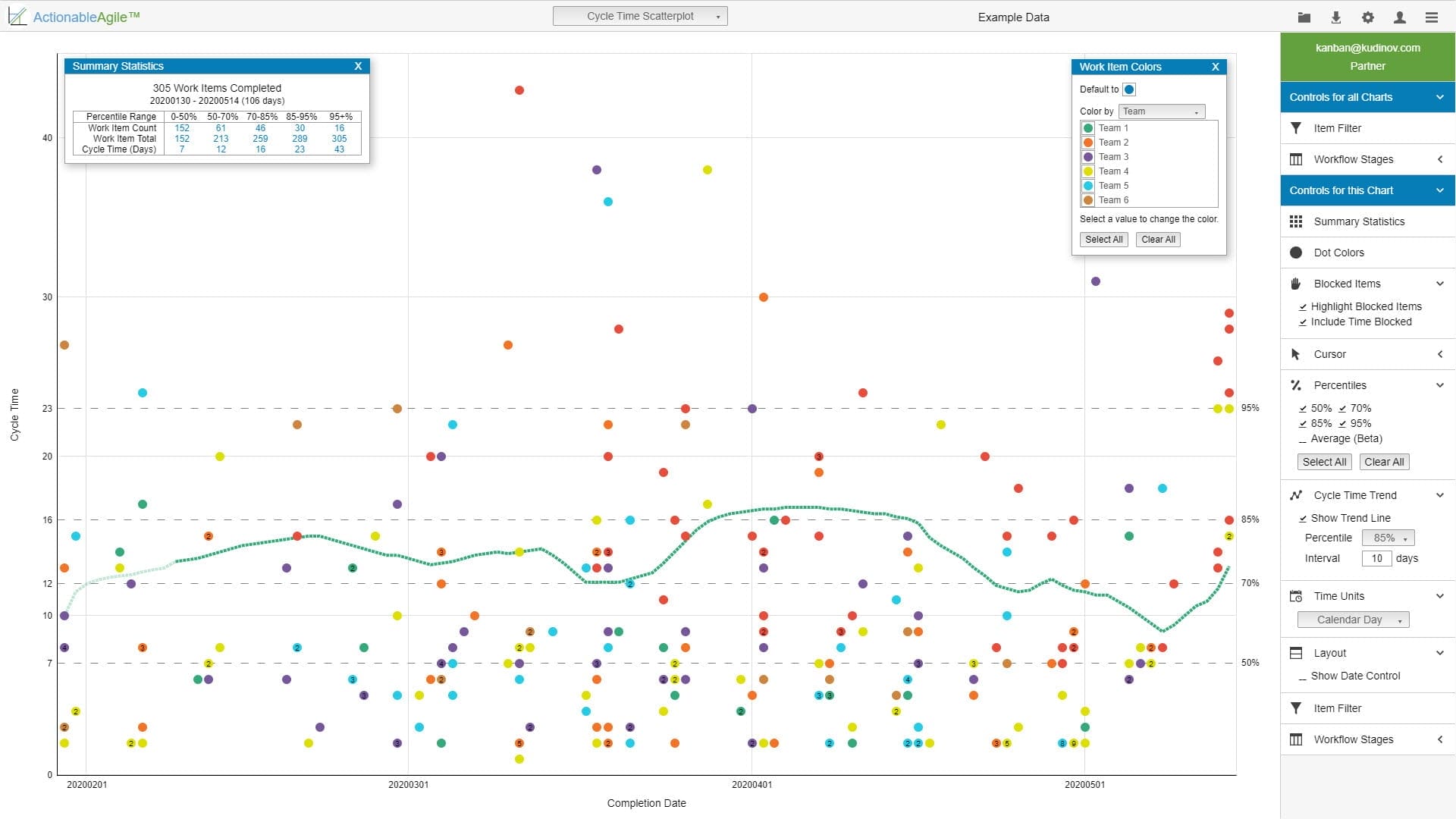1456x819 pixels.
Task: Click the Cycle Time Trend icon
Action: click(1297, 494)
